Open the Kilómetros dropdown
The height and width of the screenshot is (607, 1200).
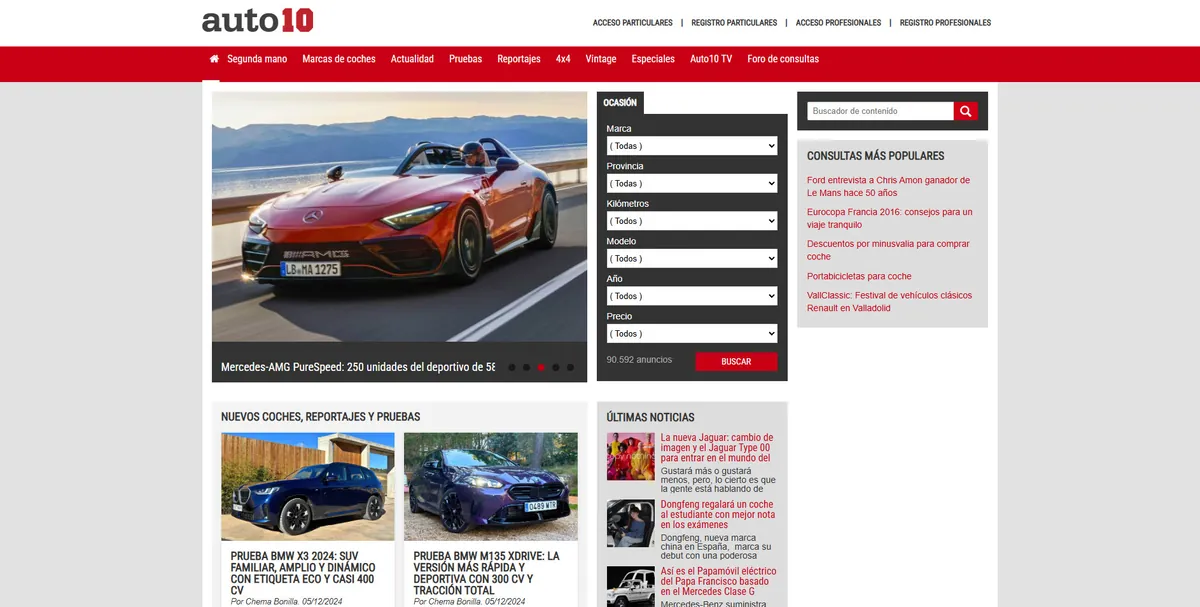692,221
